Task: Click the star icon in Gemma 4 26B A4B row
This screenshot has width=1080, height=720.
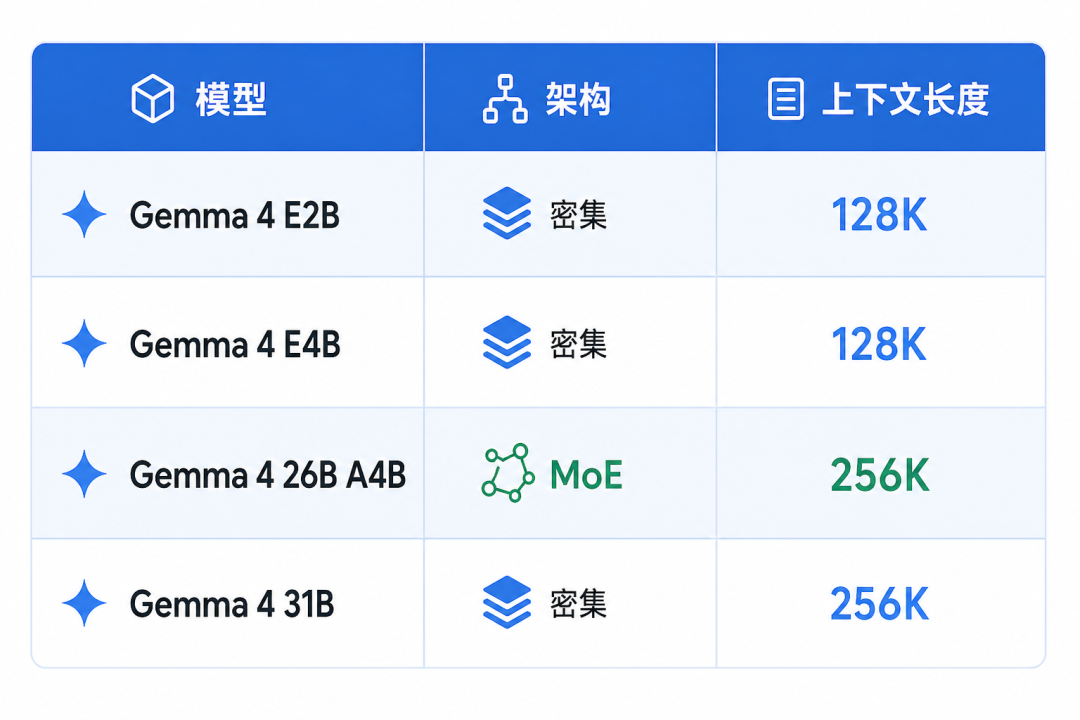Action: tap(84, 474)
